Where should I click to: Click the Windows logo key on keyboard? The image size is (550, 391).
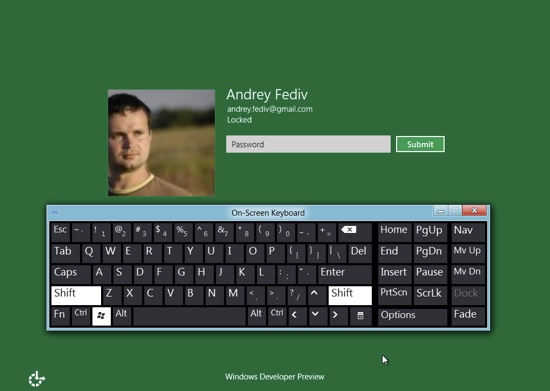click(101, 316)
